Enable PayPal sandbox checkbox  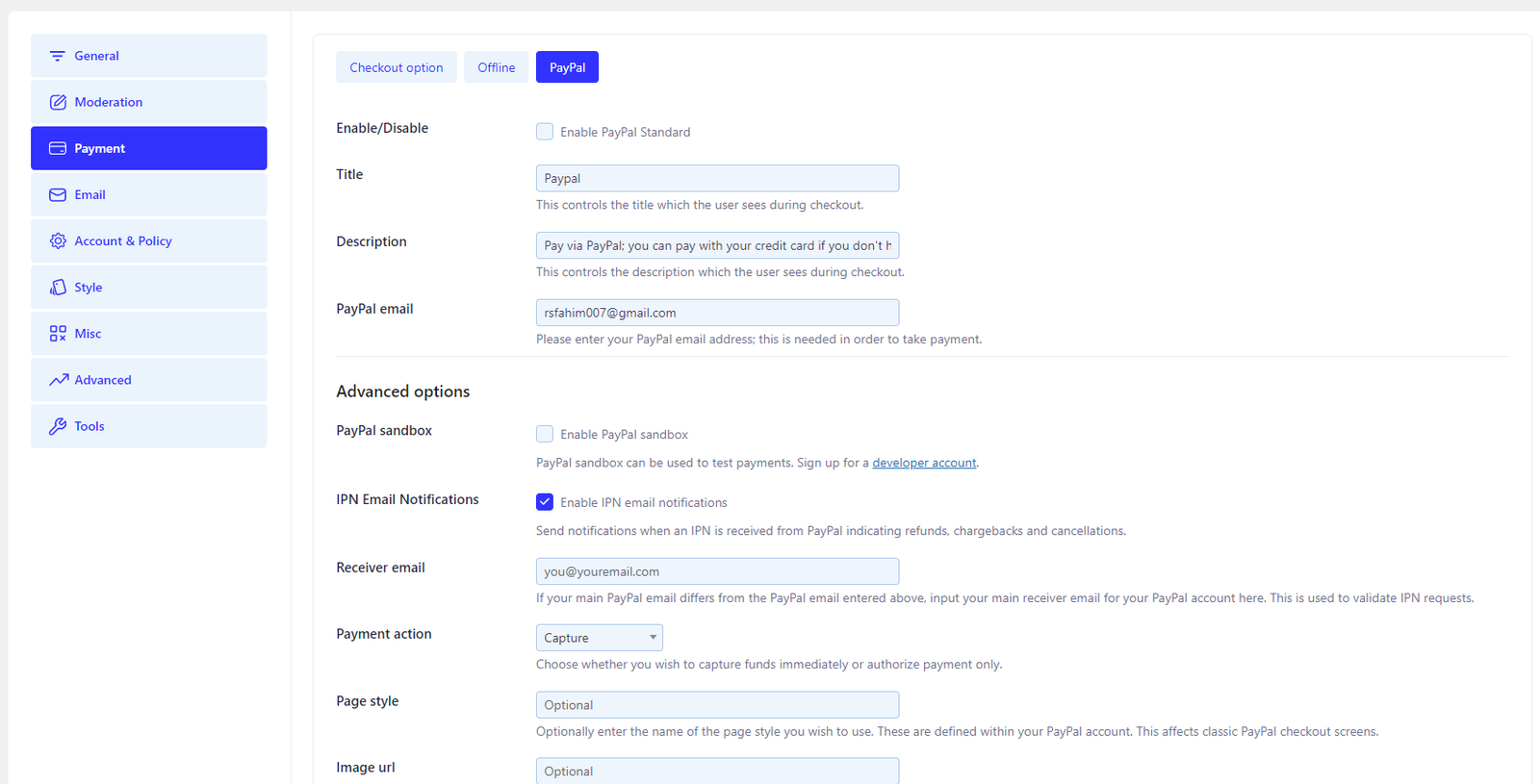[x=545, y=434]
